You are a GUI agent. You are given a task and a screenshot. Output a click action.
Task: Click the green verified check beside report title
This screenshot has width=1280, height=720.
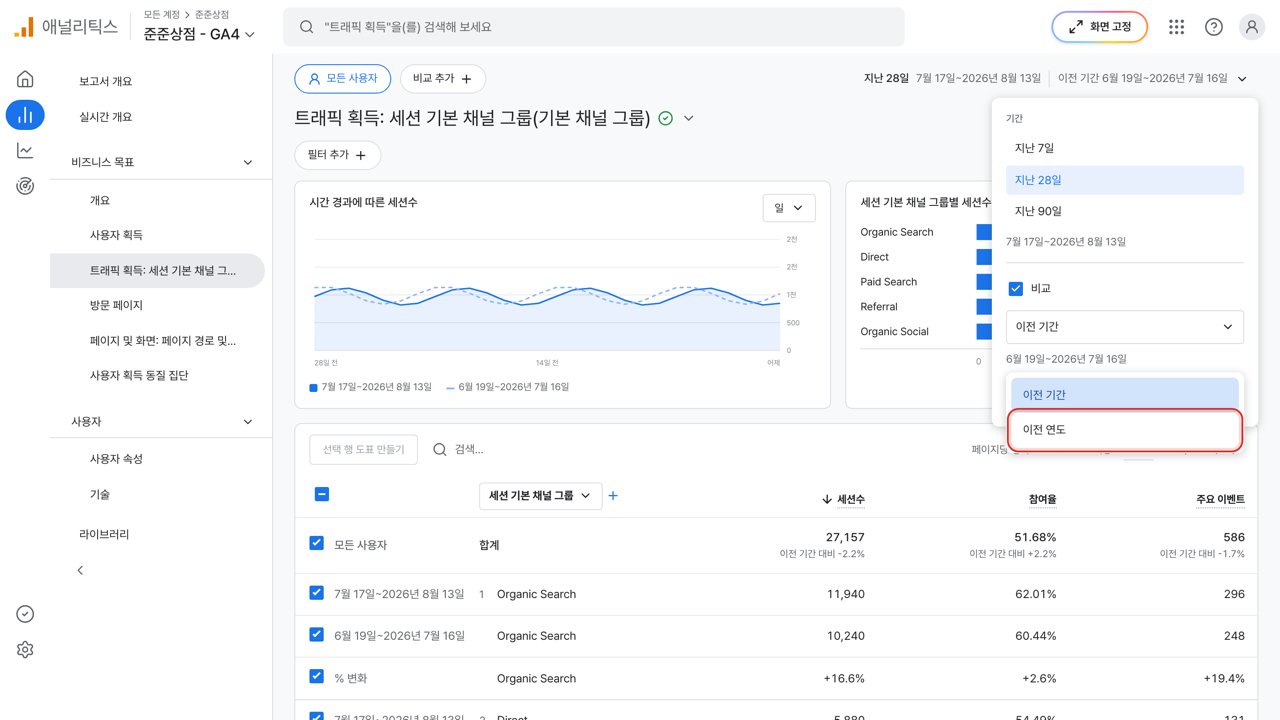point(666,118)
